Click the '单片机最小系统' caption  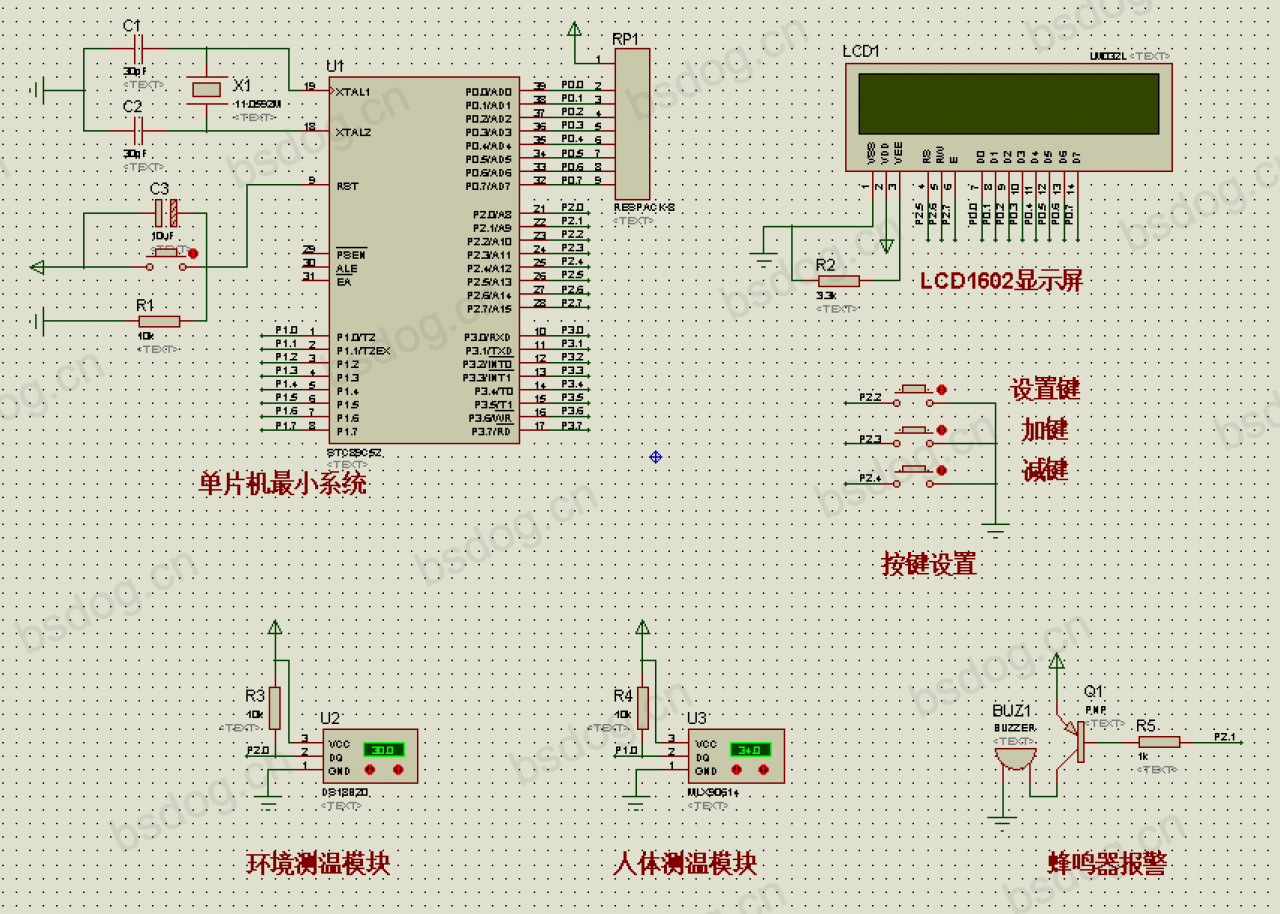(283, 485)
